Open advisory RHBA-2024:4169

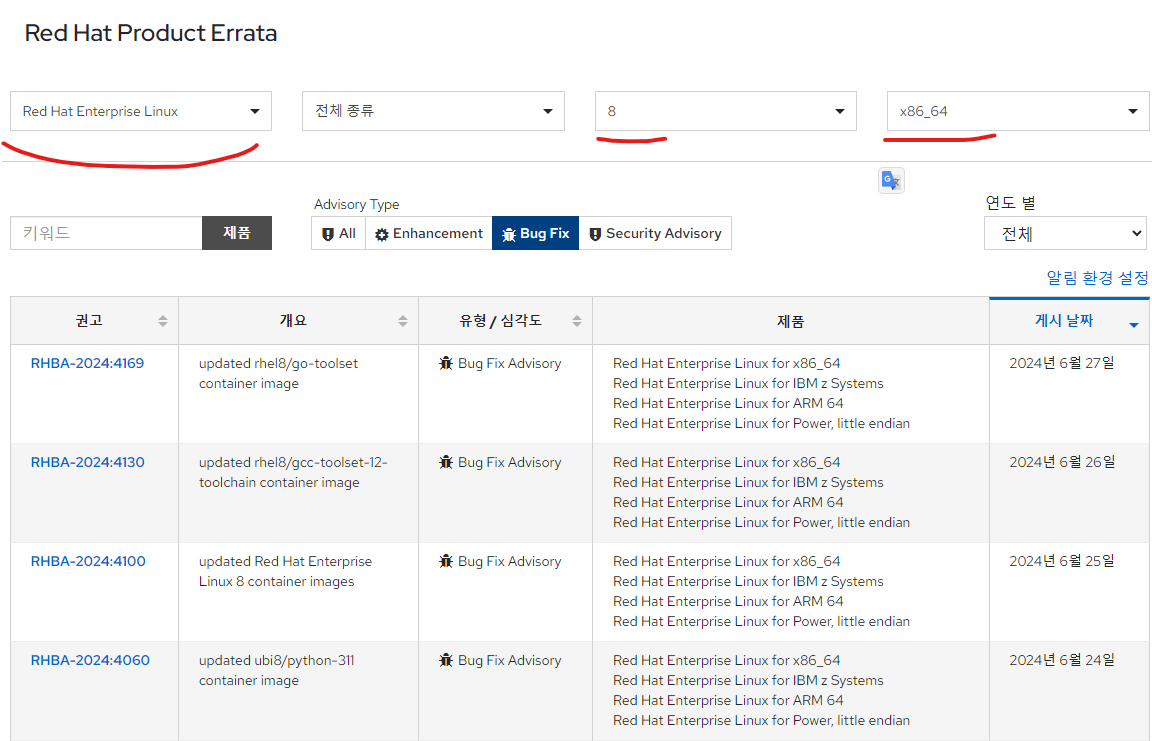(x=87, y=363)
